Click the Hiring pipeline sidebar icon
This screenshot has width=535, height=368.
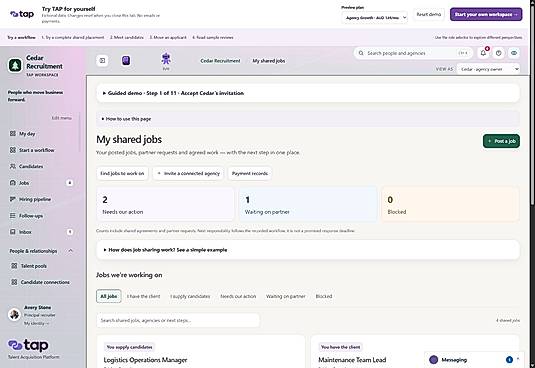13,199
